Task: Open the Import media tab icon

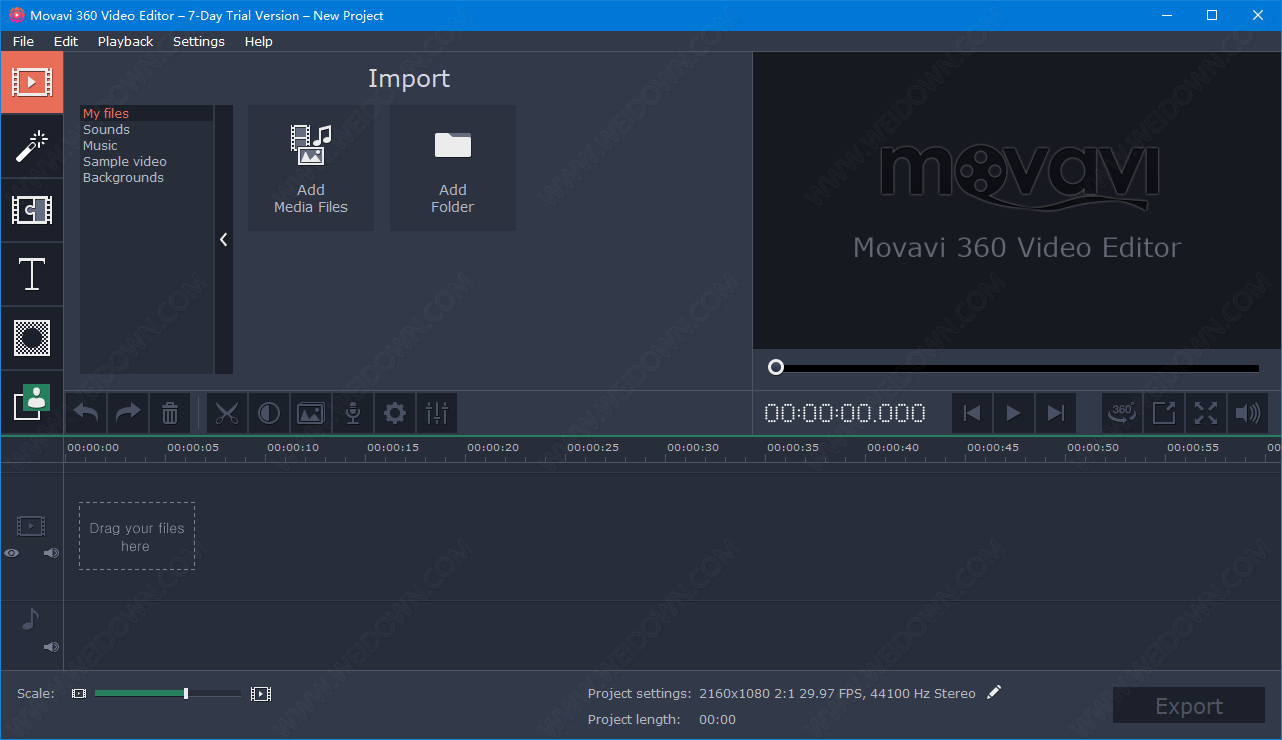Action: click(31, 82)
